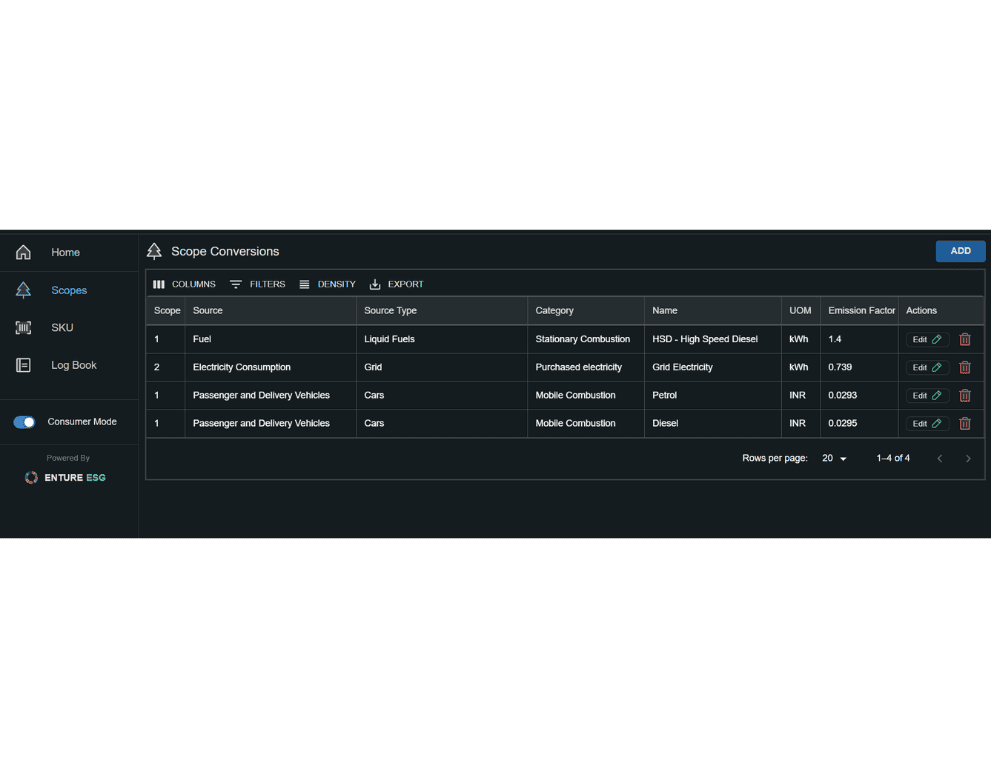The height and width of the screenshot is (768, 991).
Task: Open the Export menu
Action: [396, 284]
